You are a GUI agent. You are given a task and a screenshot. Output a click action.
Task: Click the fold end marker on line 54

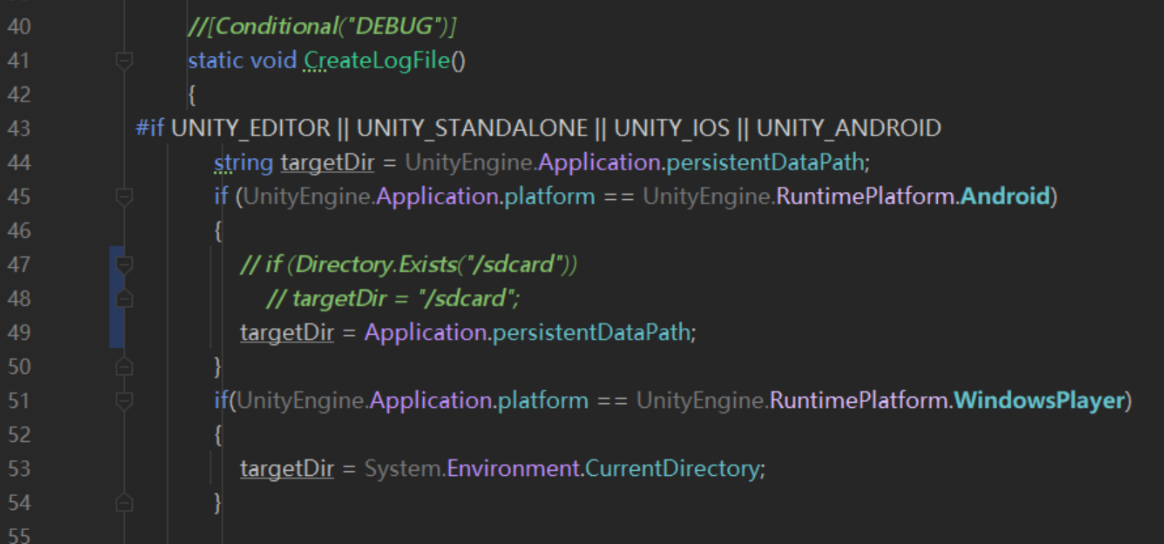tap(124, 503)
